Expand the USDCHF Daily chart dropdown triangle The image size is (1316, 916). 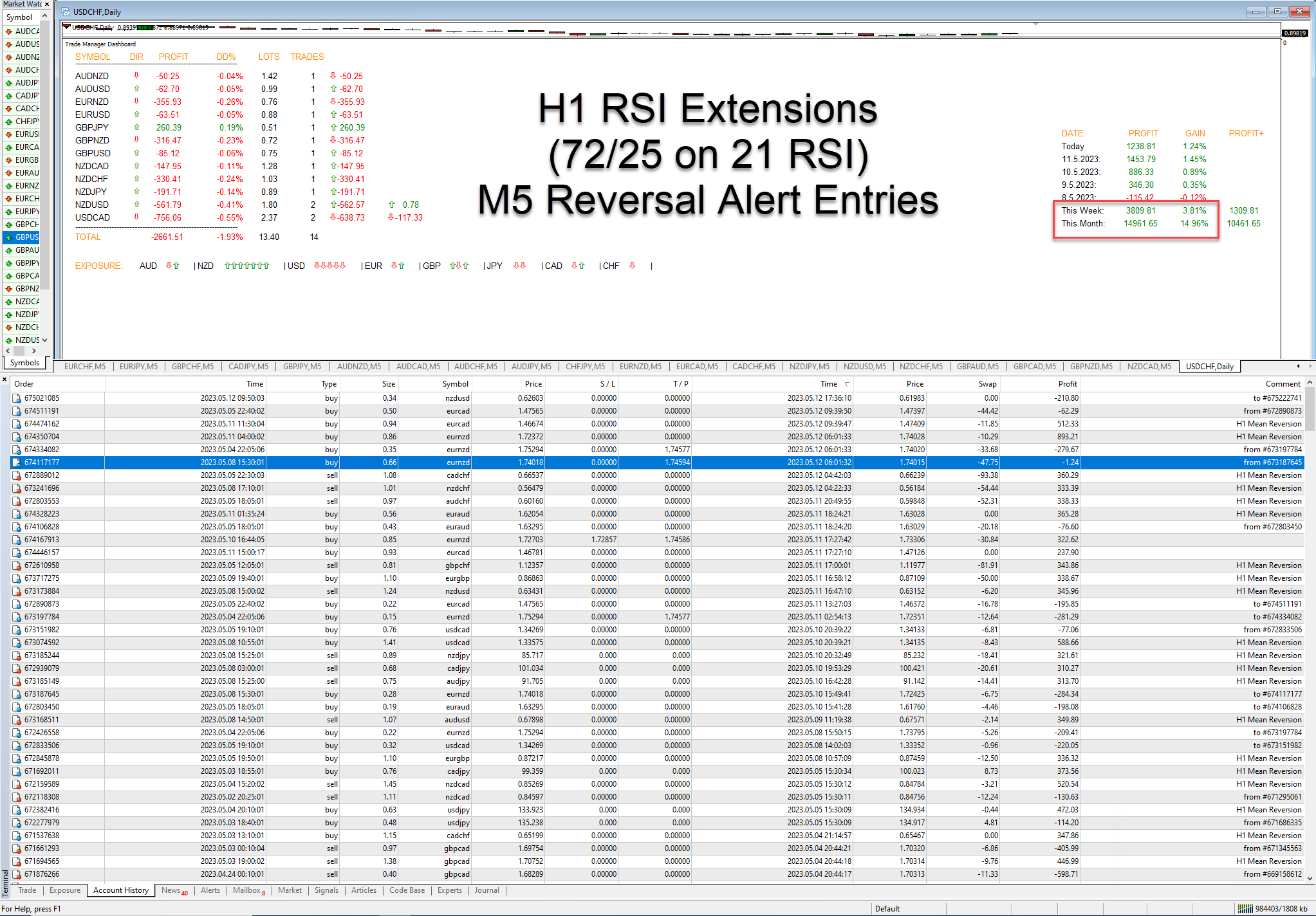67,27
